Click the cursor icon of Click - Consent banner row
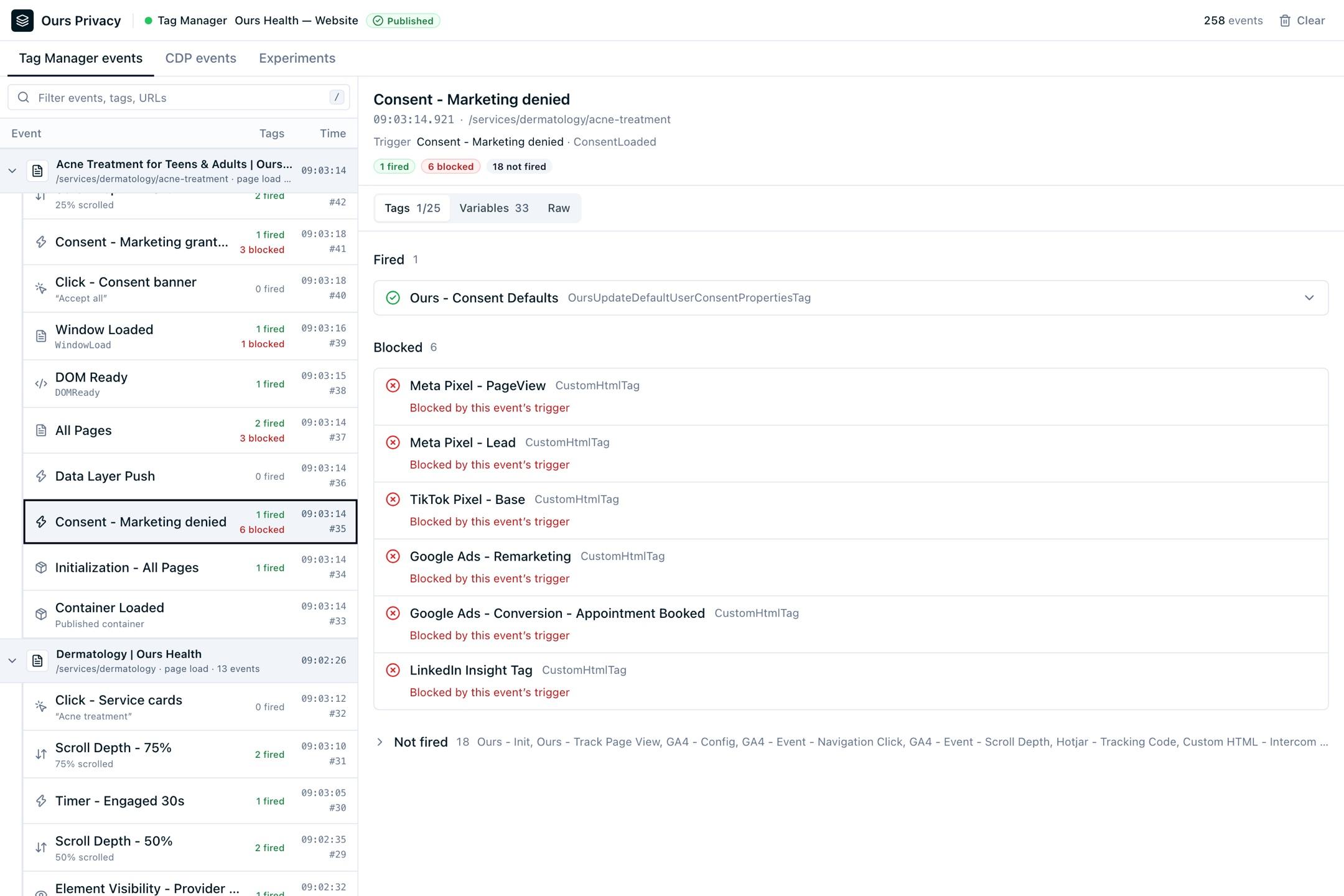 (x=41, y=289)
